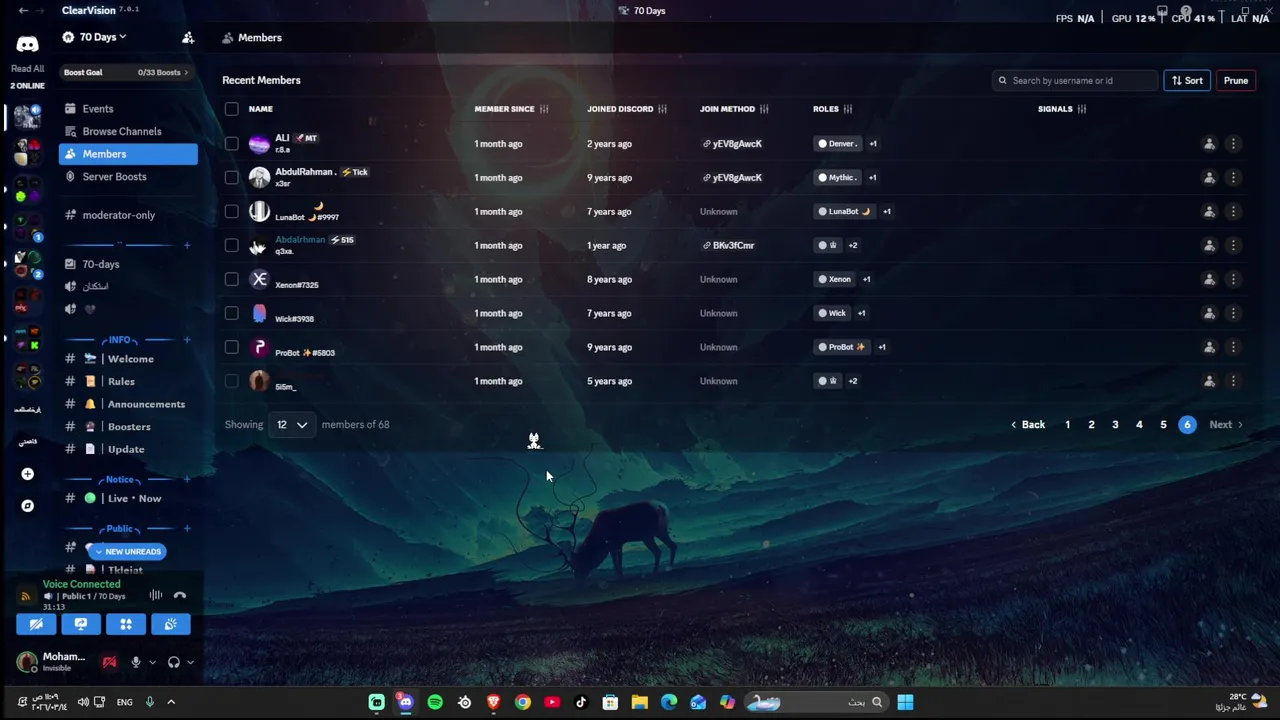The height and width of the screenshot is (720, 1280).
Task: Launch an activity from voice panel
Action: 126,624
